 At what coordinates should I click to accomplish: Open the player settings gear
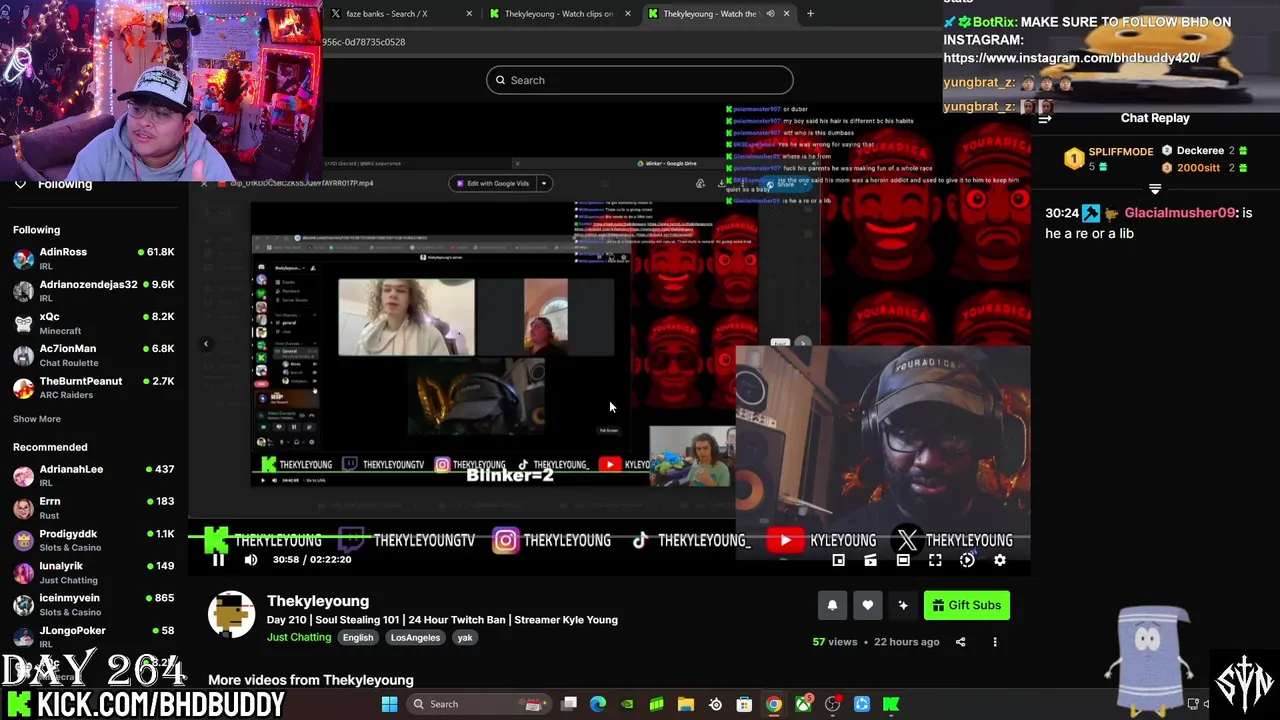999,560
